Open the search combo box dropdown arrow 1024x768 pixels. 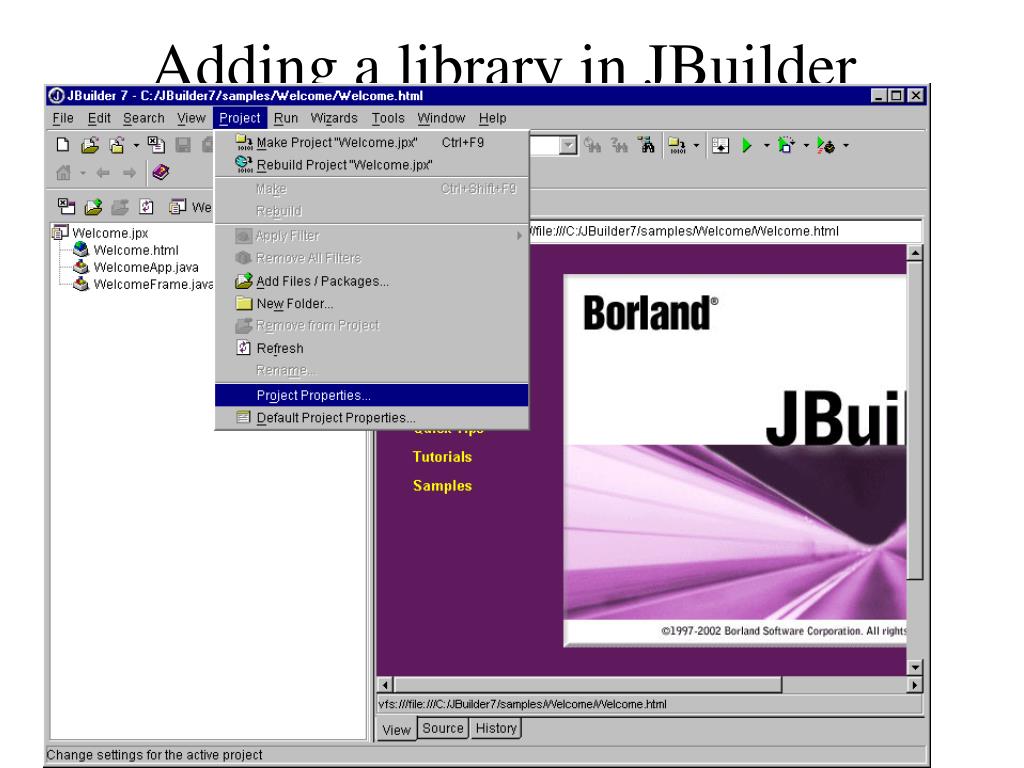point(568,145)
